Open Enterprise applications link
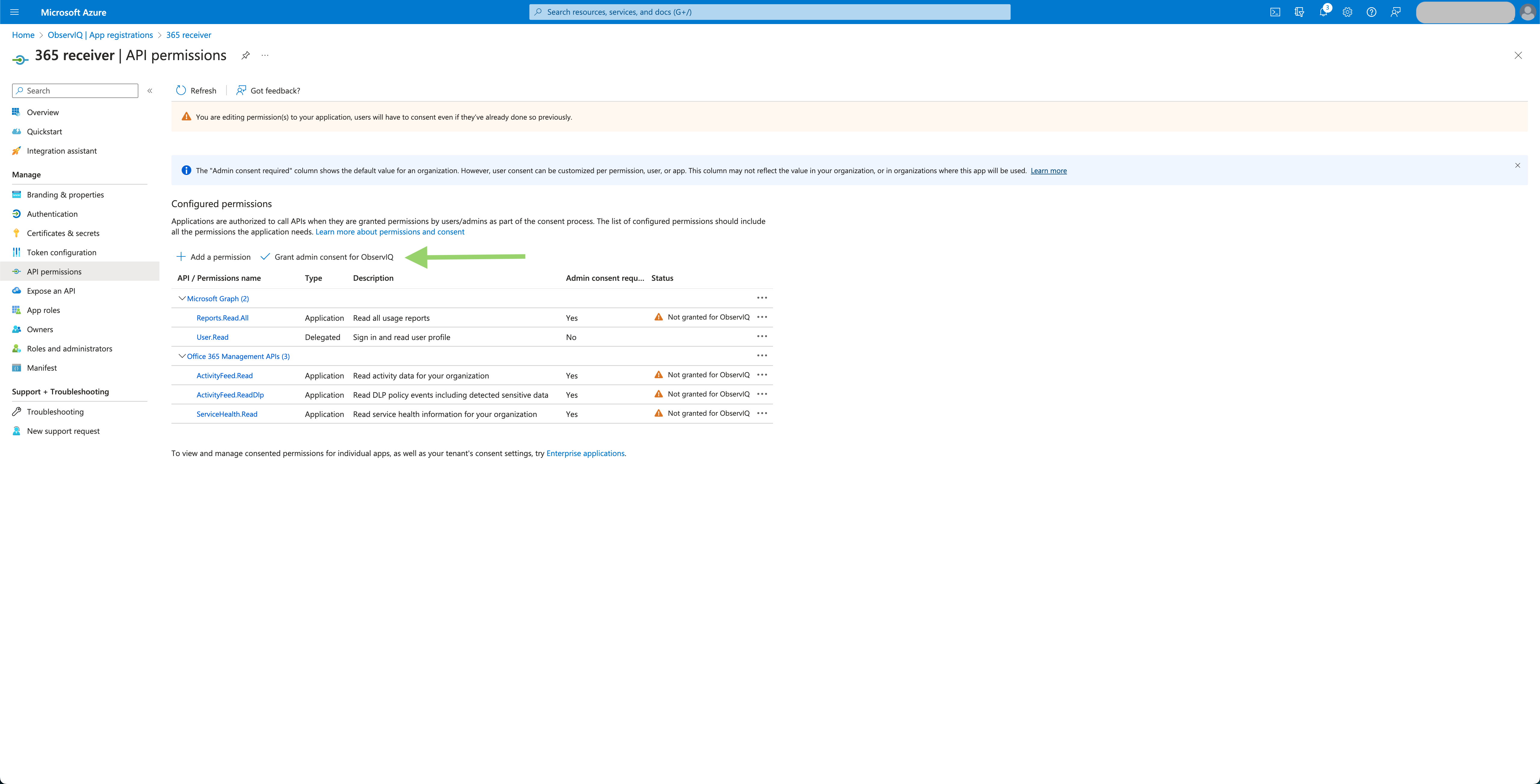Screen dimensions: 1540x784 tap(585, 453)
